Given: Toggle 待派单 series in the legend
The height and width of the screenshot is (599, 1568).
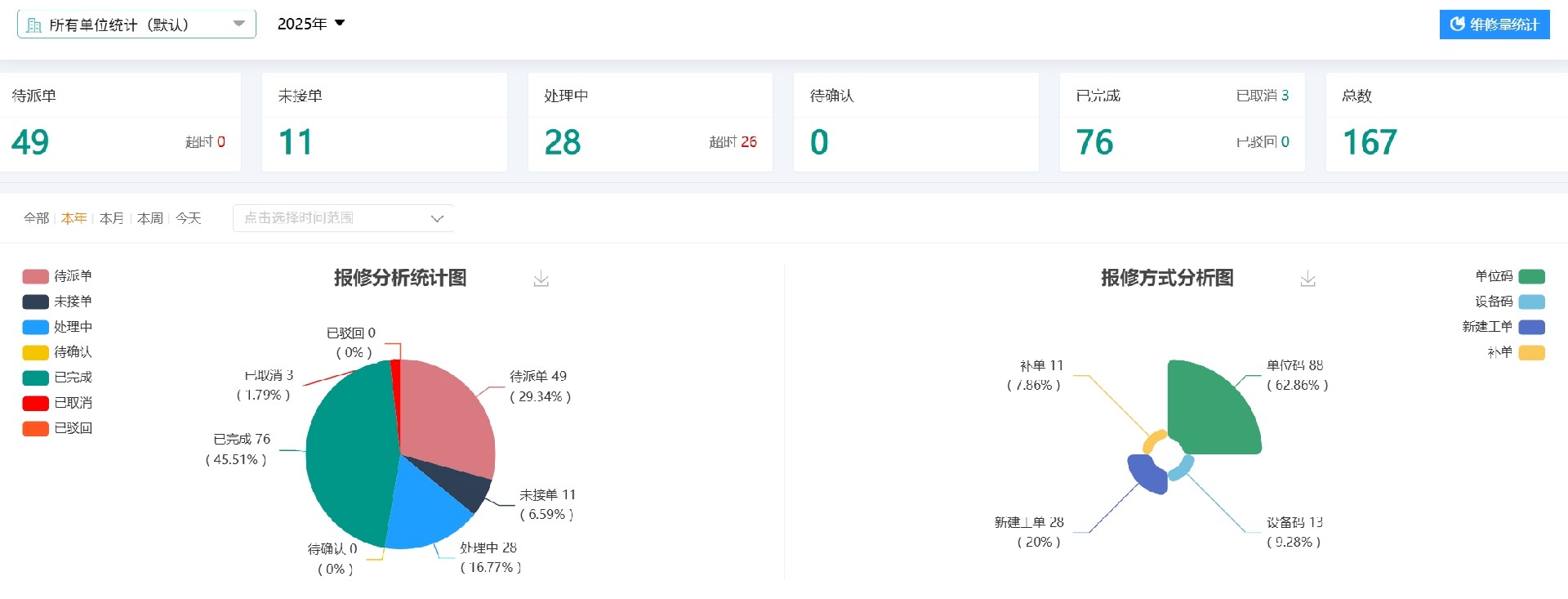Looking at the screenshot, I should click(x=57, y=276).
